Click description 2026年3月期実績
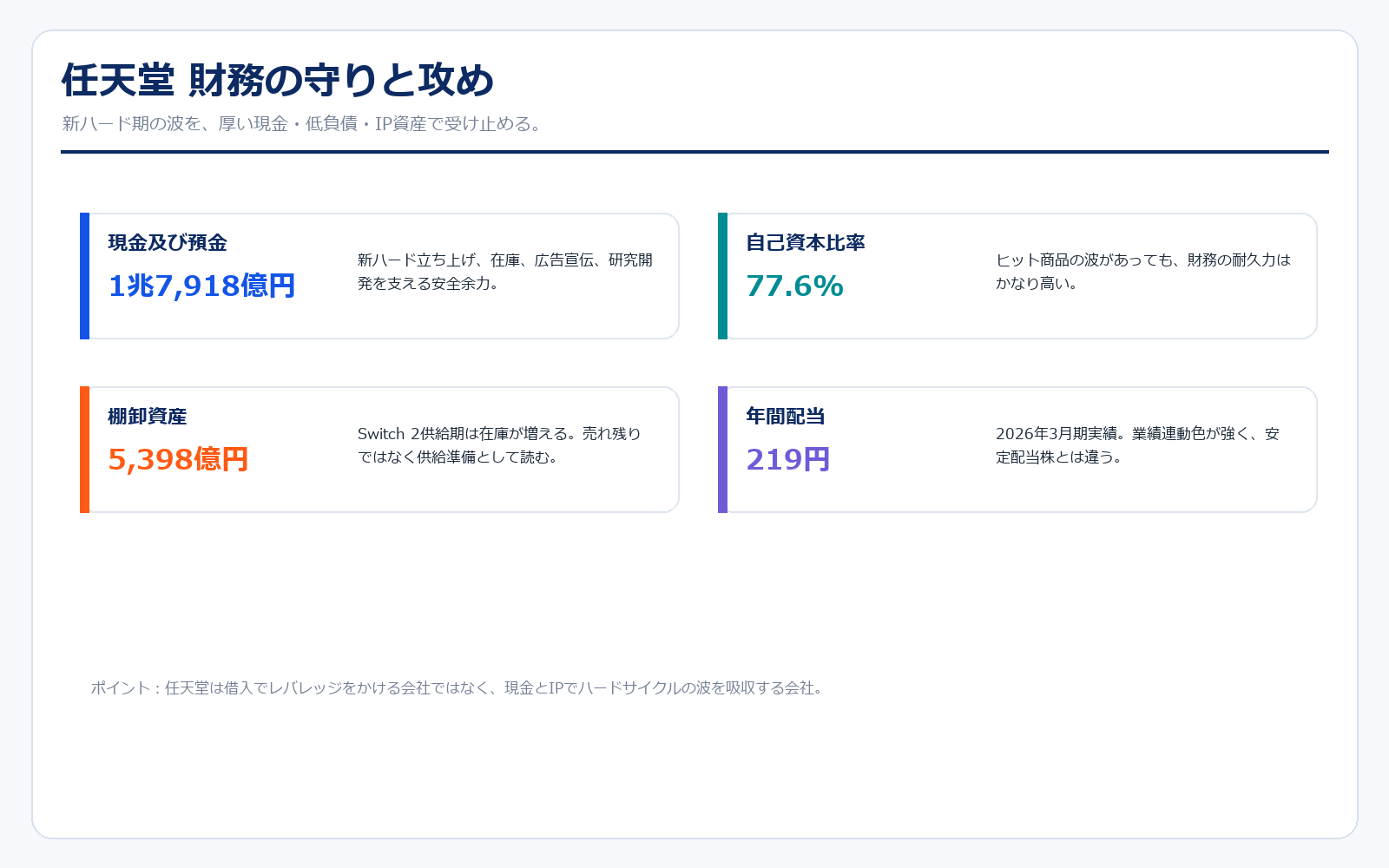 point(1137,445)
